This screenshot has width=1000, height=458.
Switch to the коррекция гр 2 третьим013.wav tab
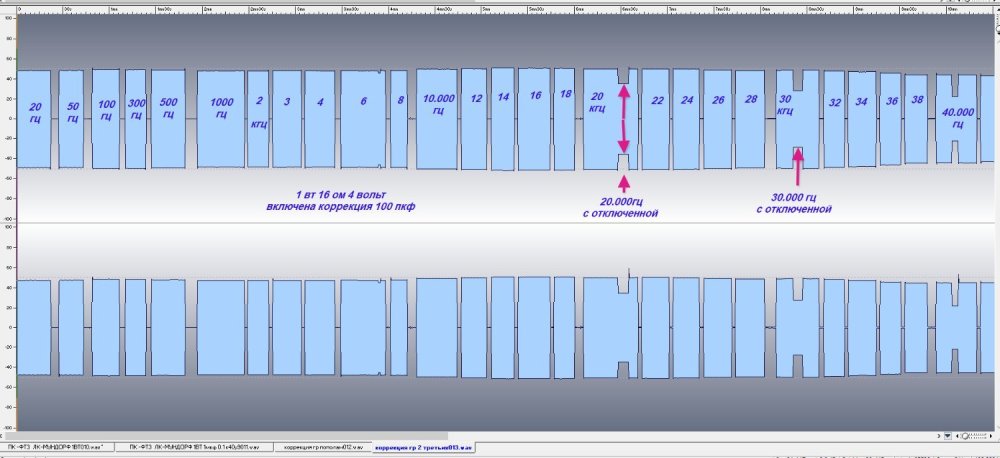pyautogui.click(x=421, y=447)
